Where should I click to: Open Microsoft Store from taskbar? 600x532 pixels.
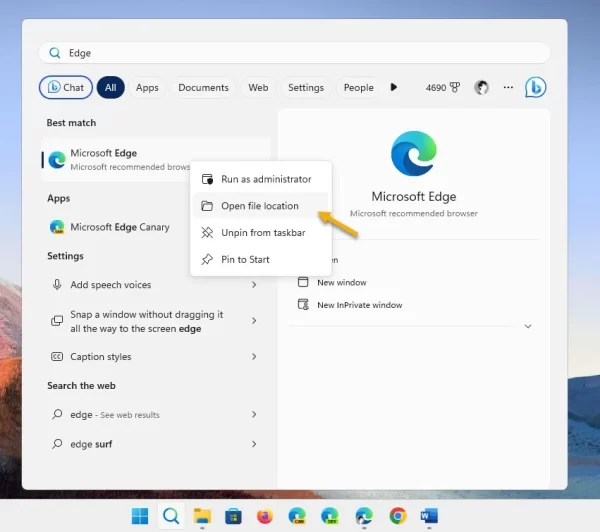(233, 517)
